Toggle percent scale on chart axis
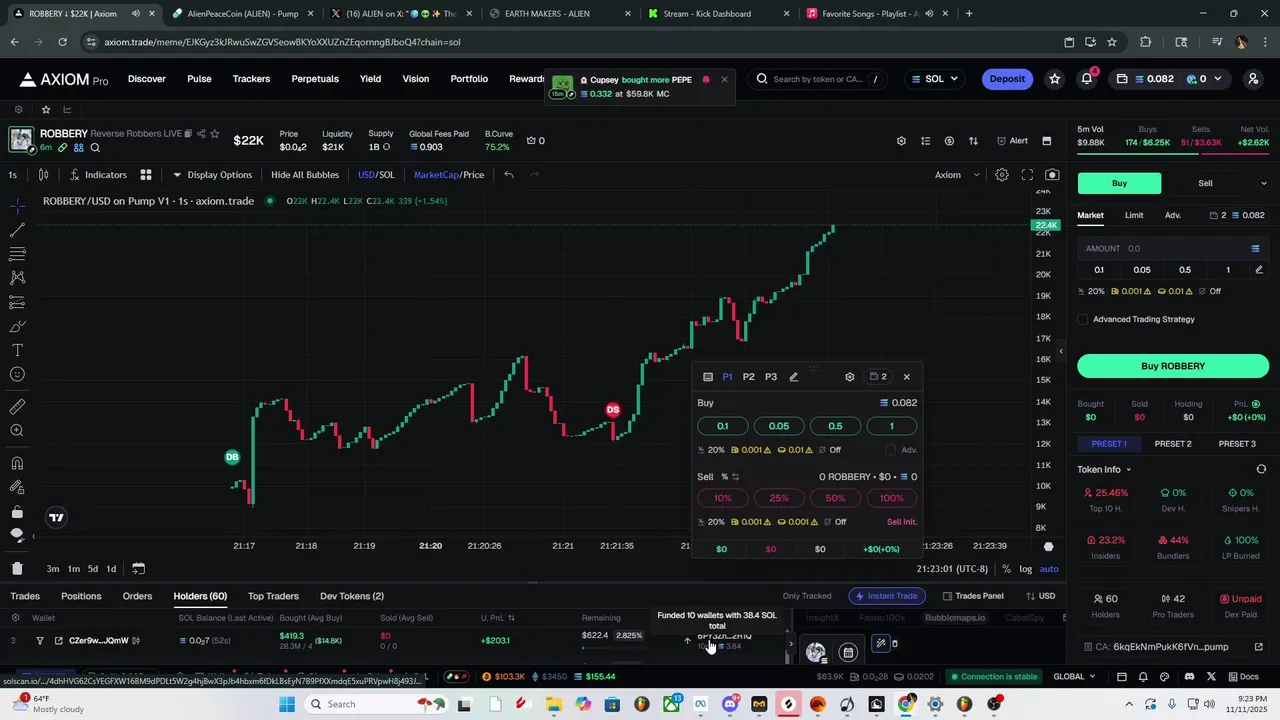 (1007, 569)
